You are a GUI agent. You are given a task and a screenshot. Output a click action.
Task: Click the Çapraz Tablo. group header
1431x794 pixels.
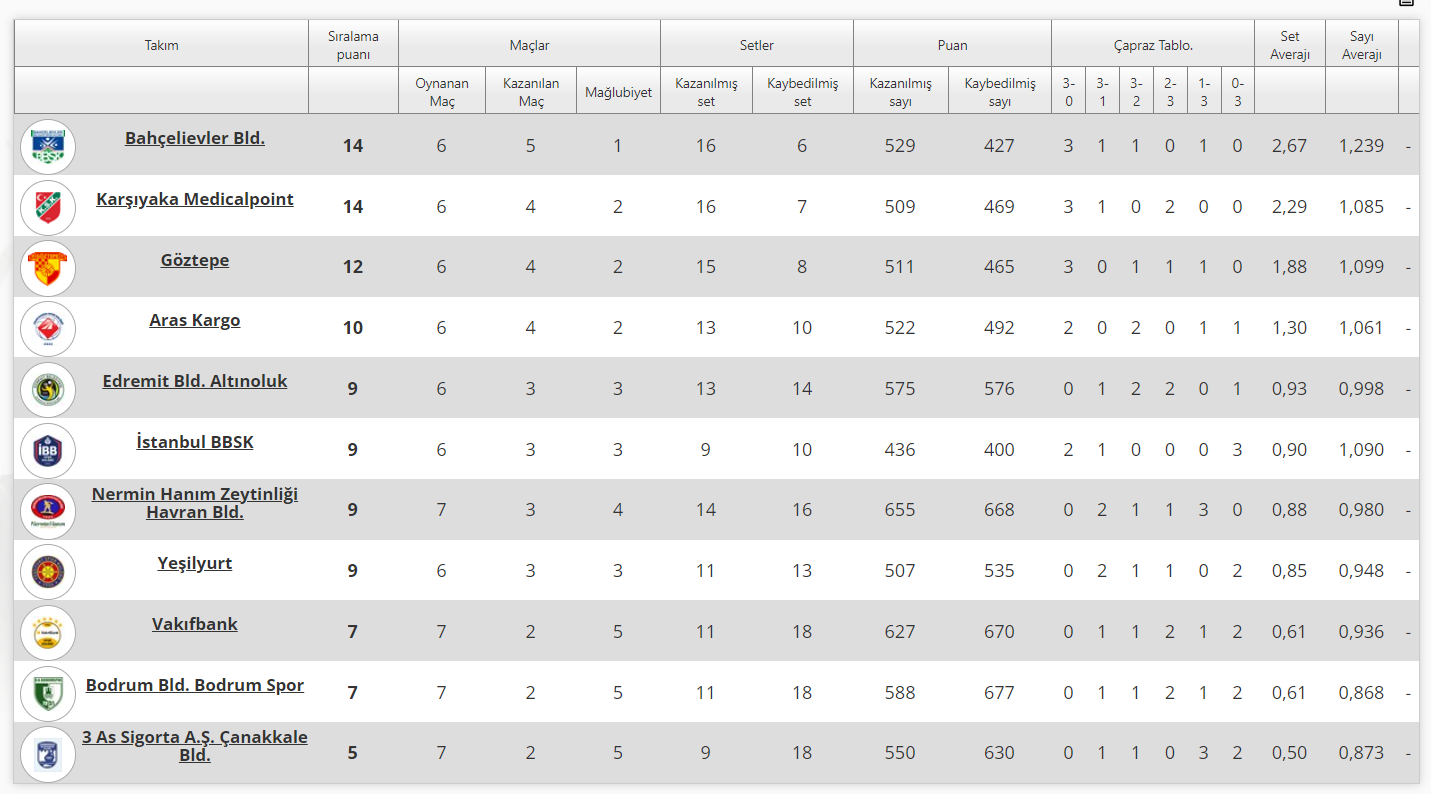pos(1153,45)
